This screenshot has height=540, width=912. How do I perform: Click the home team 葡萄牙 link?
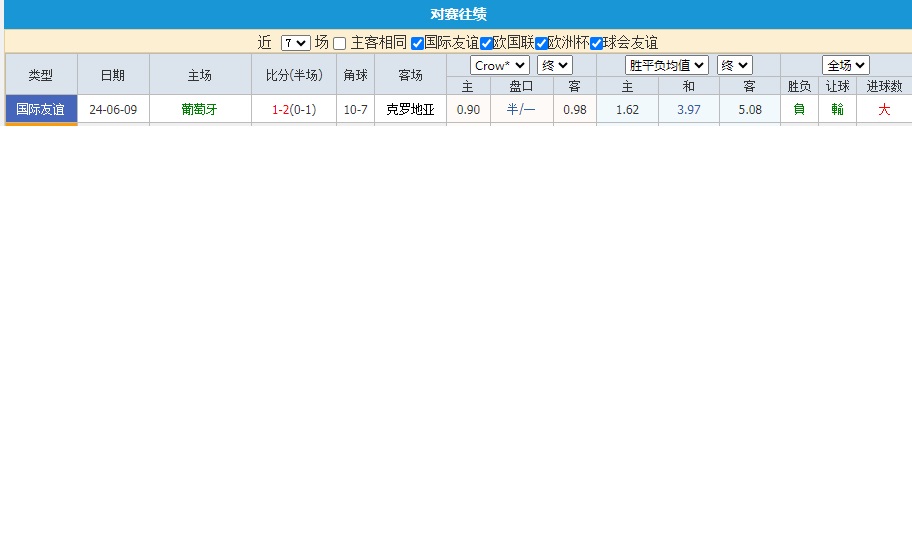(x=199, y=109)
